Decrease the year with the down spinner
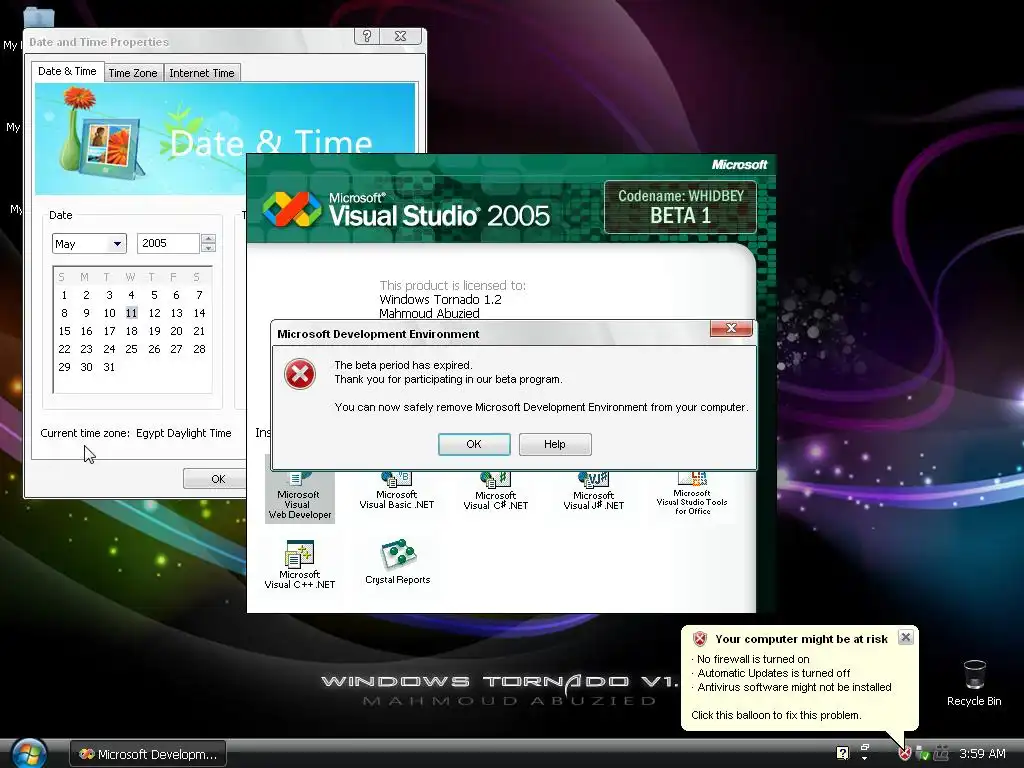 click(208, 248)
